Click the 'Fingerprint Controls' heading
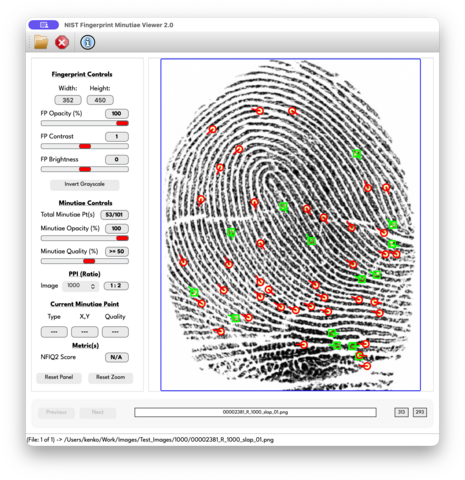The image size is (465, 480). [x=82, y=74]
